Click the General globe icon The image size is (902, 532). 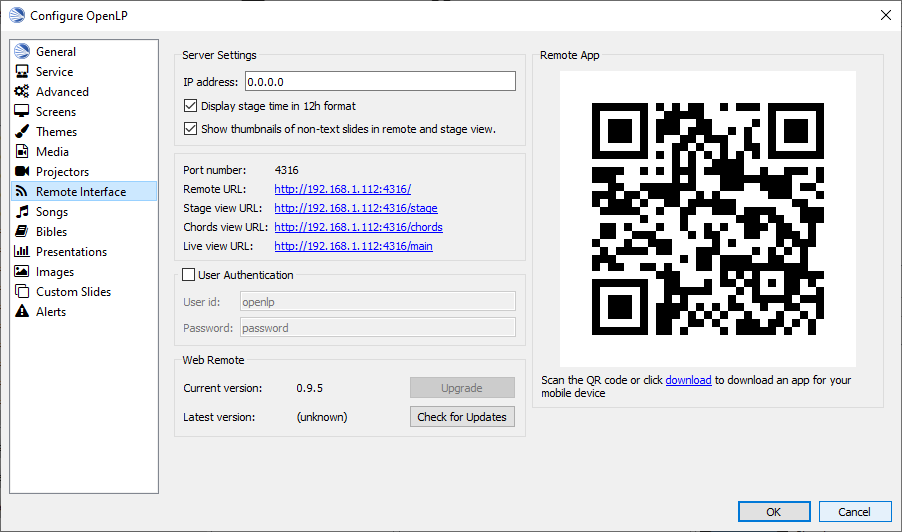pyautogui.click(x=22, y=51)
